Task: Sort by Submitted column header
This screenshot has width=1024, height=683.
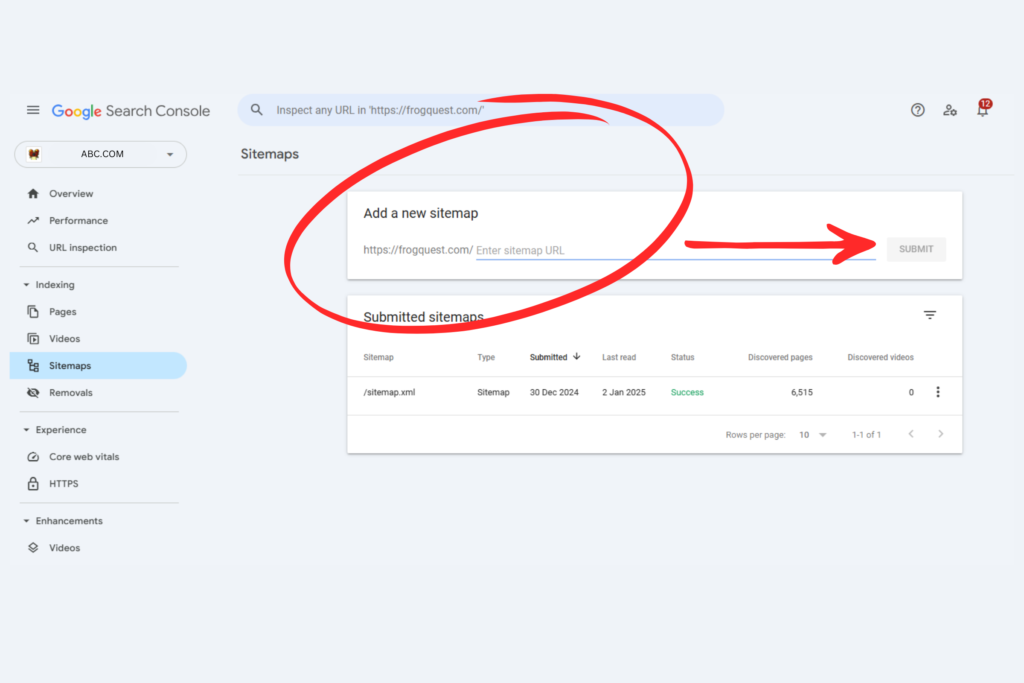Action: (549, 357)
